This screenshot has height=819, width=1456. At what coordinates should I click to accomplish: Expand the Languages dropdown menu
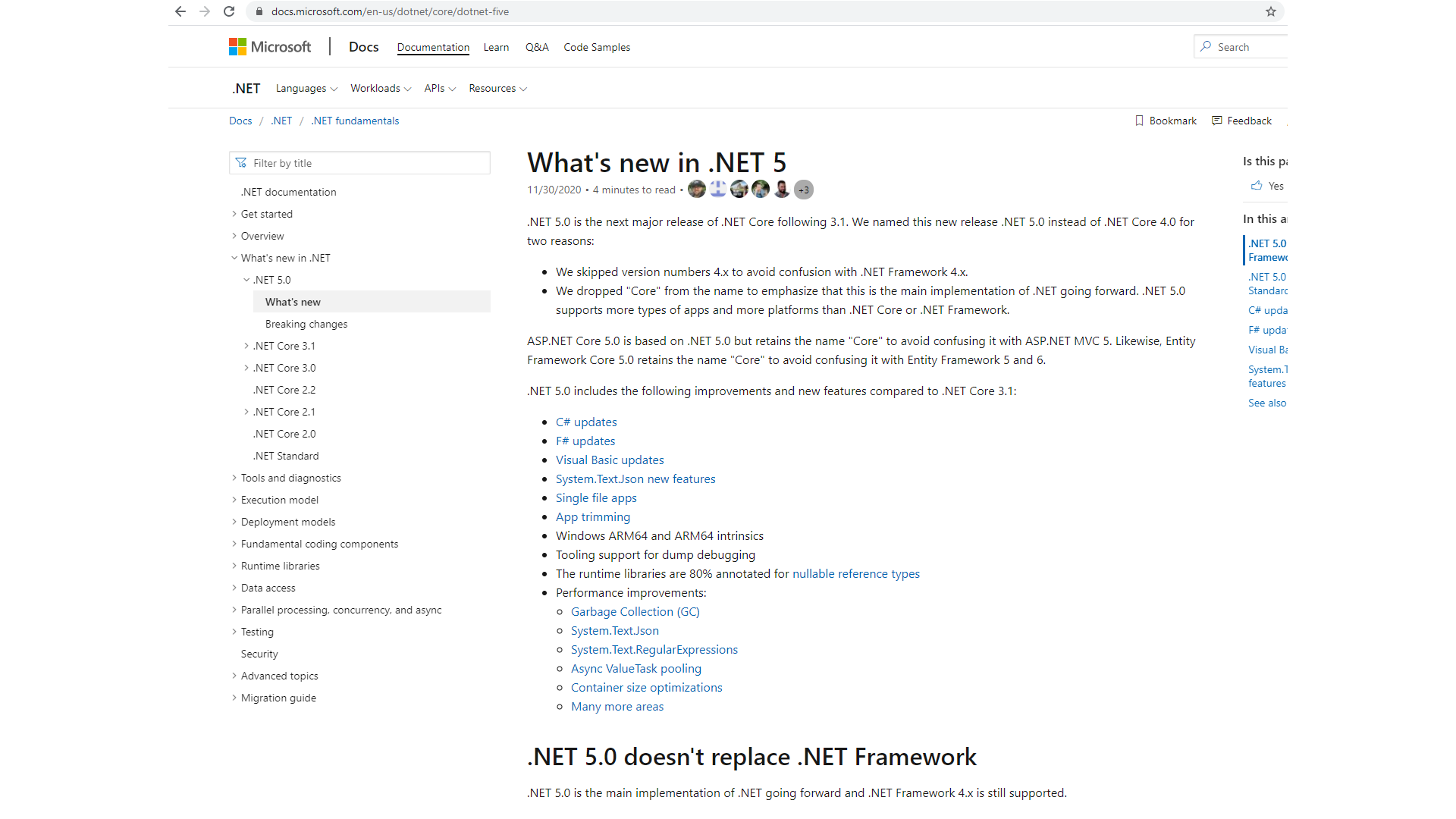(305, 88)
